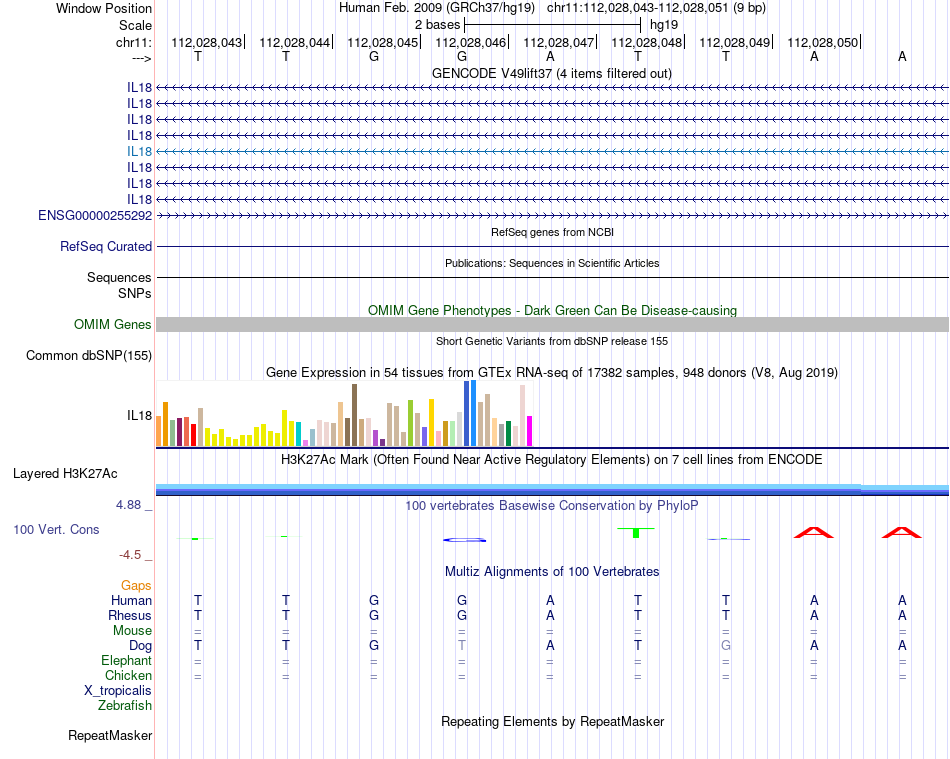950x759 pixels.
Task: Open the Layered H3K27Ac track label
Action: click(x=65, y=474)
